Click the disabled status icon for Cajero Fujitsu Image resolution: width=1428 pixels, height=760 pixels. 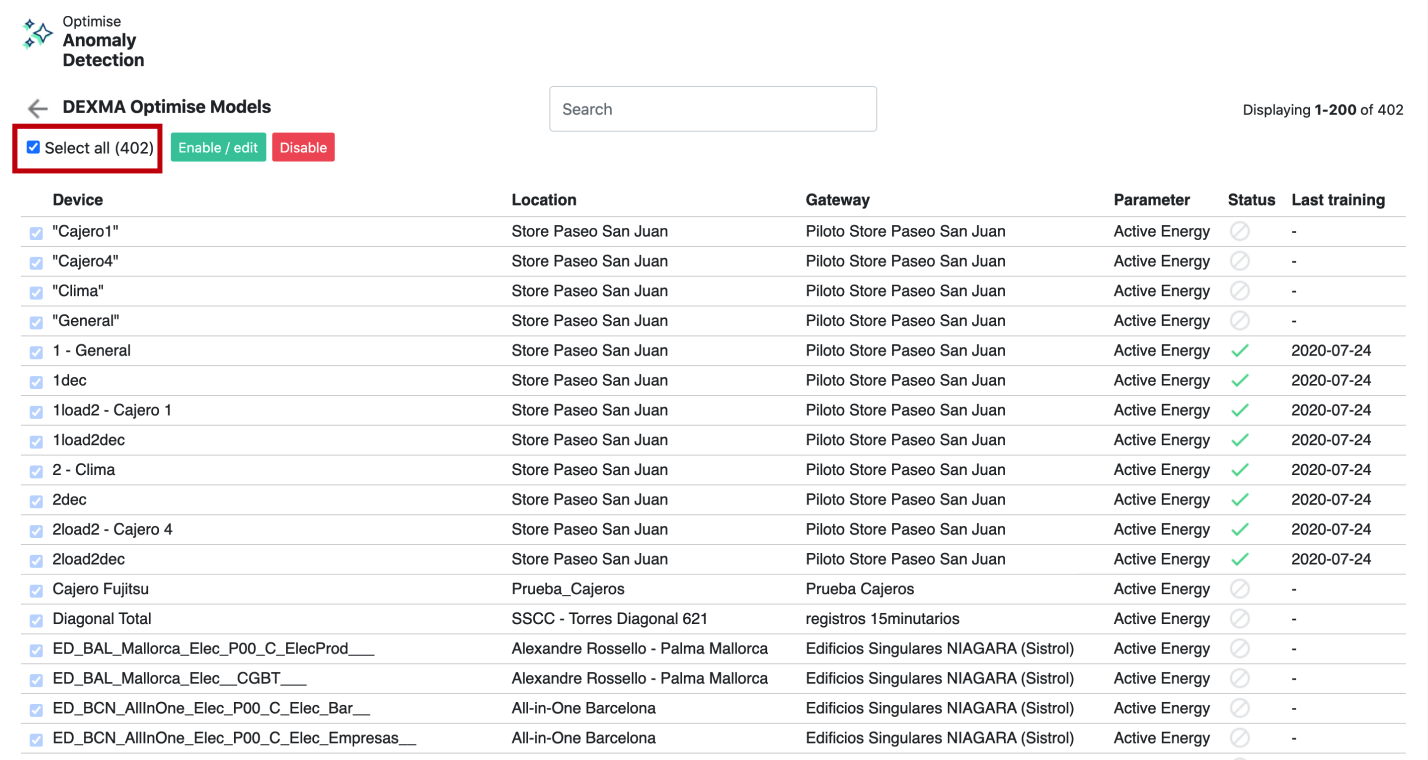pyautogui.click(x=1239, y=589)
